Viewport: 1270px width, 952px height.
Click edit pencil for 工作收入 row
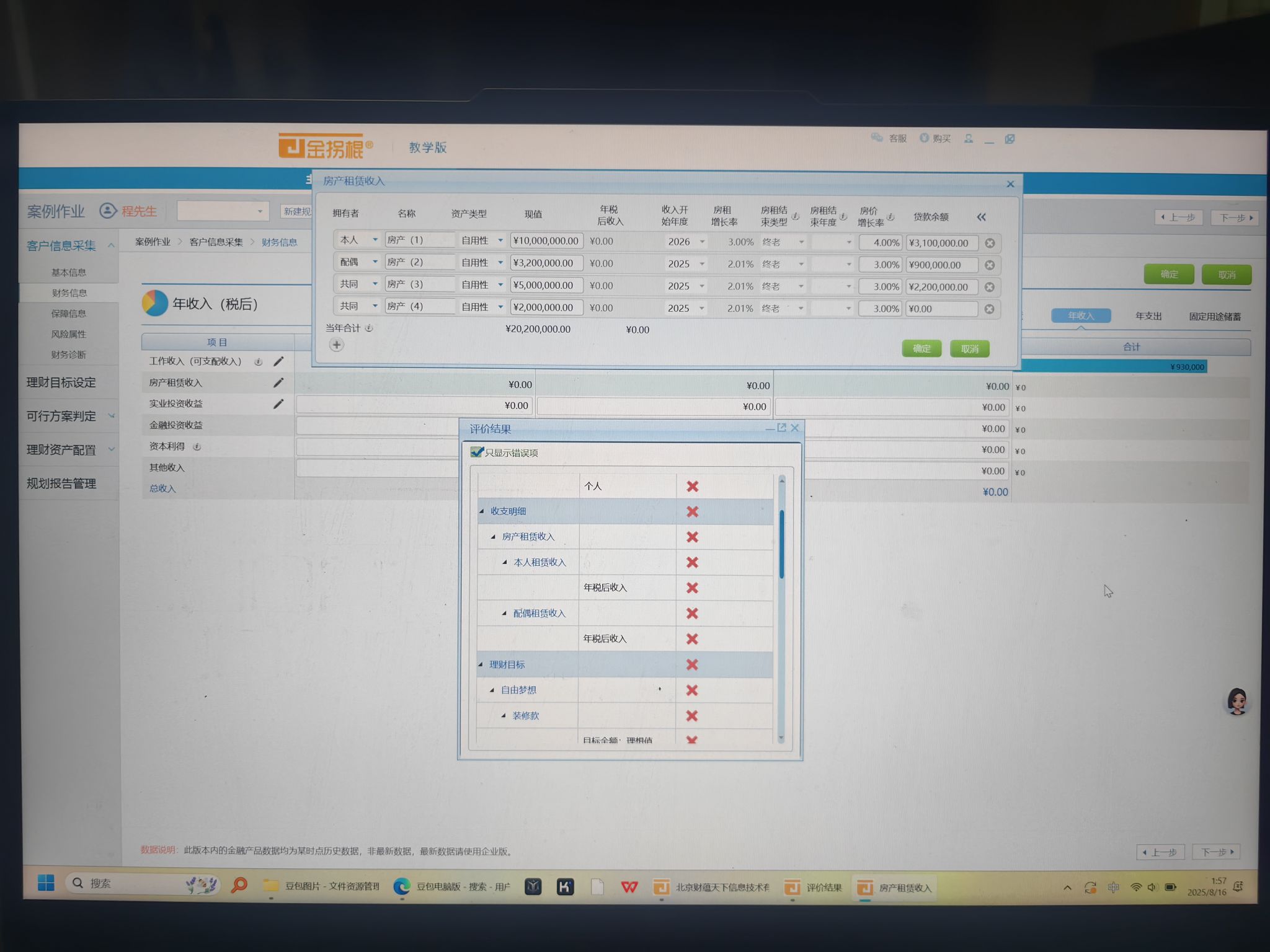pyautogui.click(x=278, y=361)
